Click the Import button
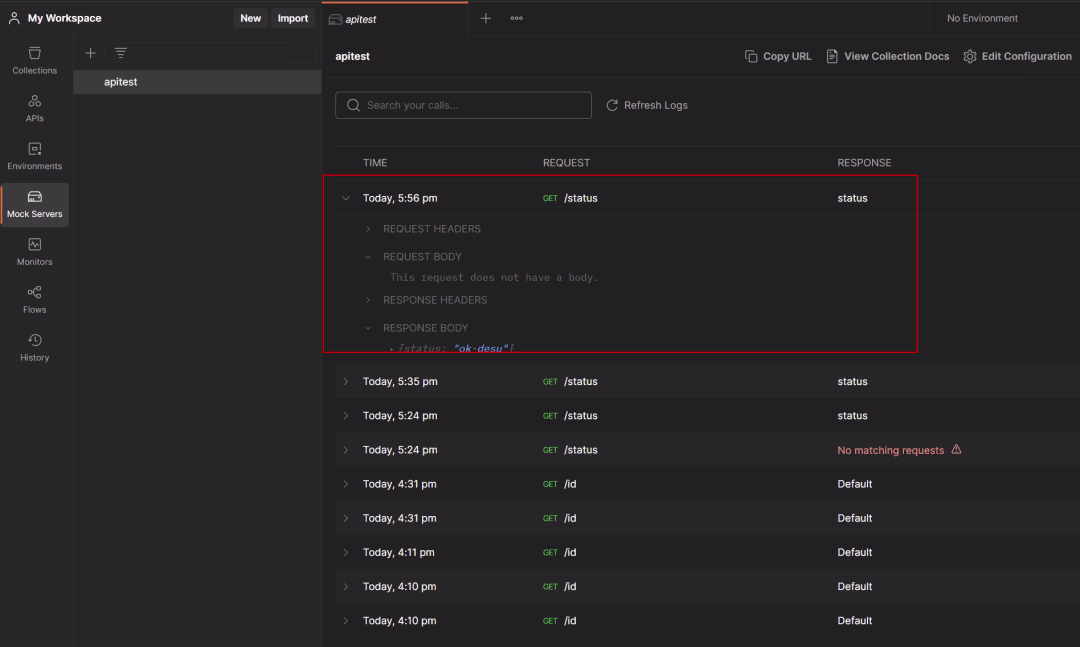The height and width of the screenshot is (647, 1080). [293, 19]
